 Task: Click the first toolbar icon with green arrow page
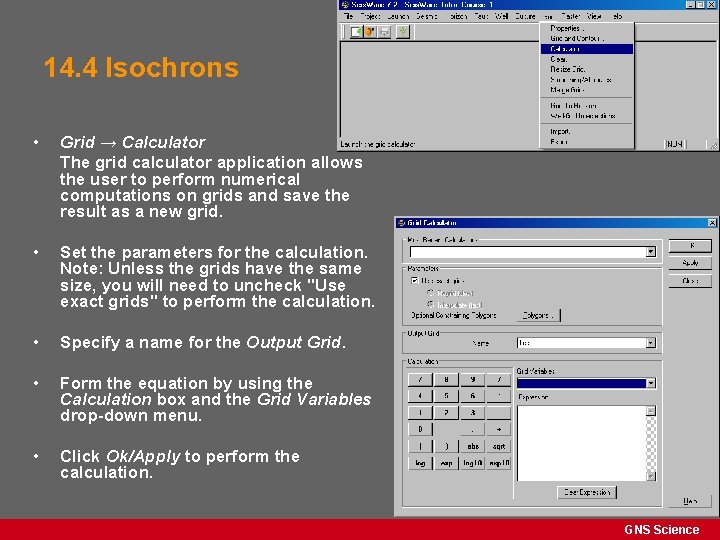tap(356, 32)
